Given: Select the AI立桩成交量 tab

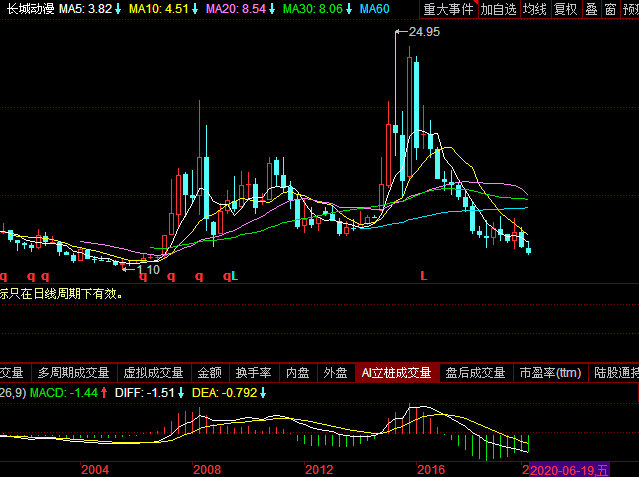Looking at the screenshot, I should pyautogui.click(x=397, y=373).
